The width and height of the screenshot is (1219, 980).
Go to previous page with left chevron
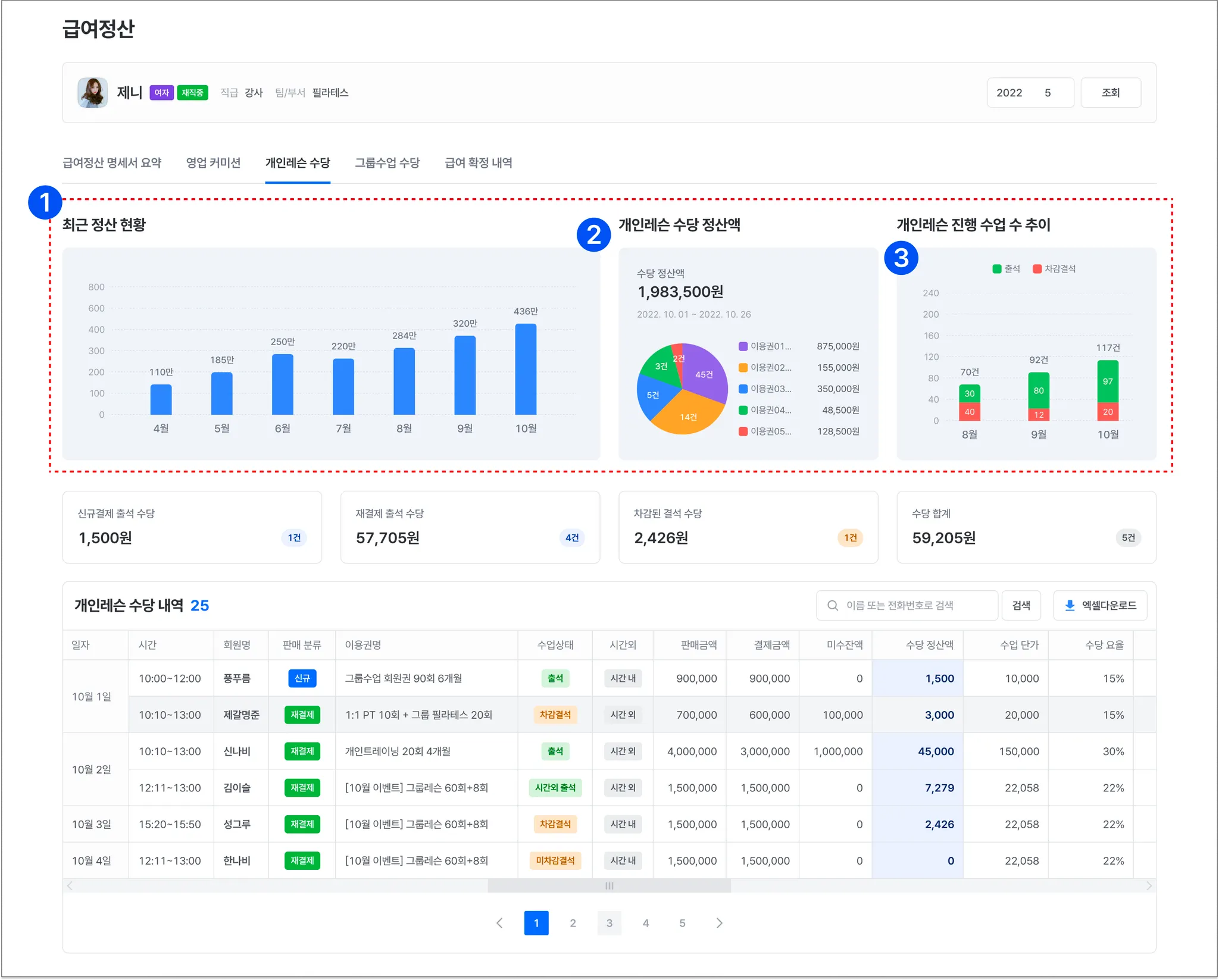pyautogui.click(x=499, y=923)
